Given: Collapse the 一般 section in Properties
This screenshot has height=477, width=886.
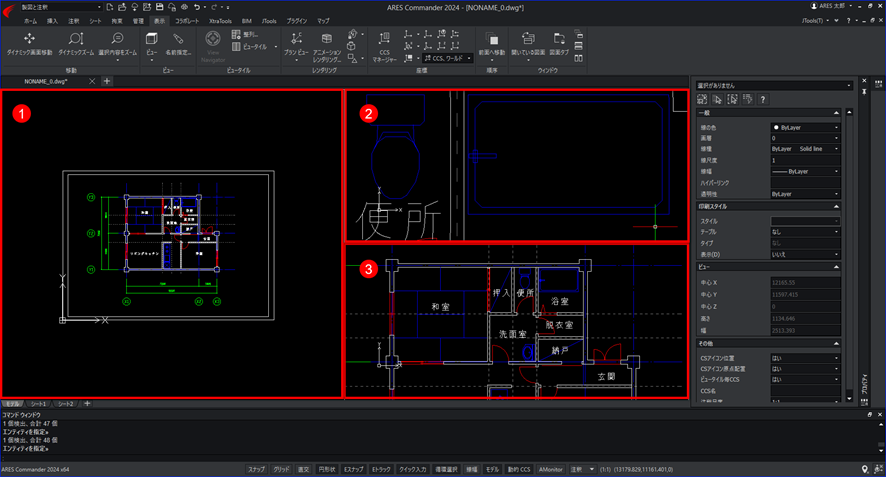Looking at the screenshot, I should pos(836,113).
